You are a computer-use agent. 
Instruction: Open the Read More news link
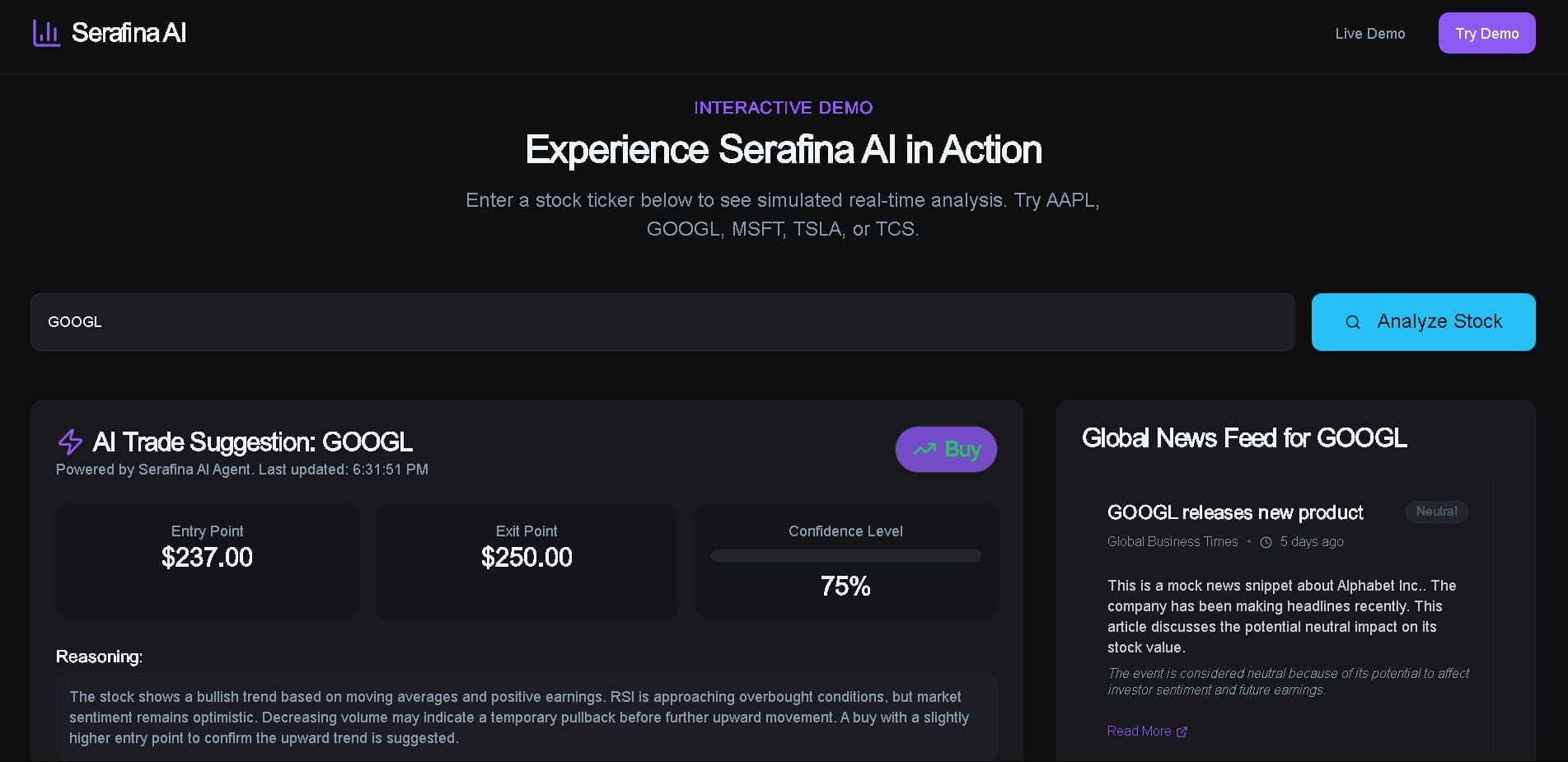click(1139, 732)
